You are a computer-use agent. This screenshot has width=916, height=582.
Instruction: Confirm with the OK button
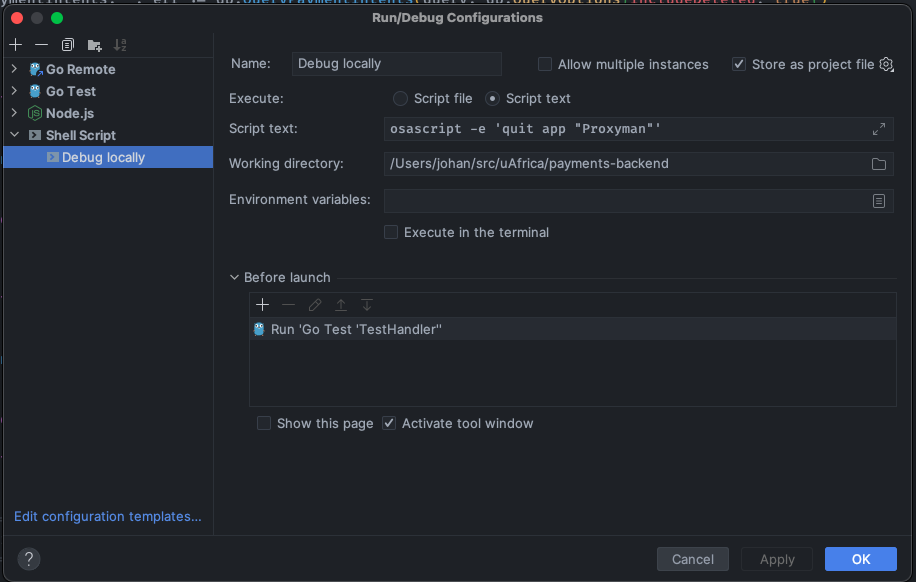pos(861,559)
